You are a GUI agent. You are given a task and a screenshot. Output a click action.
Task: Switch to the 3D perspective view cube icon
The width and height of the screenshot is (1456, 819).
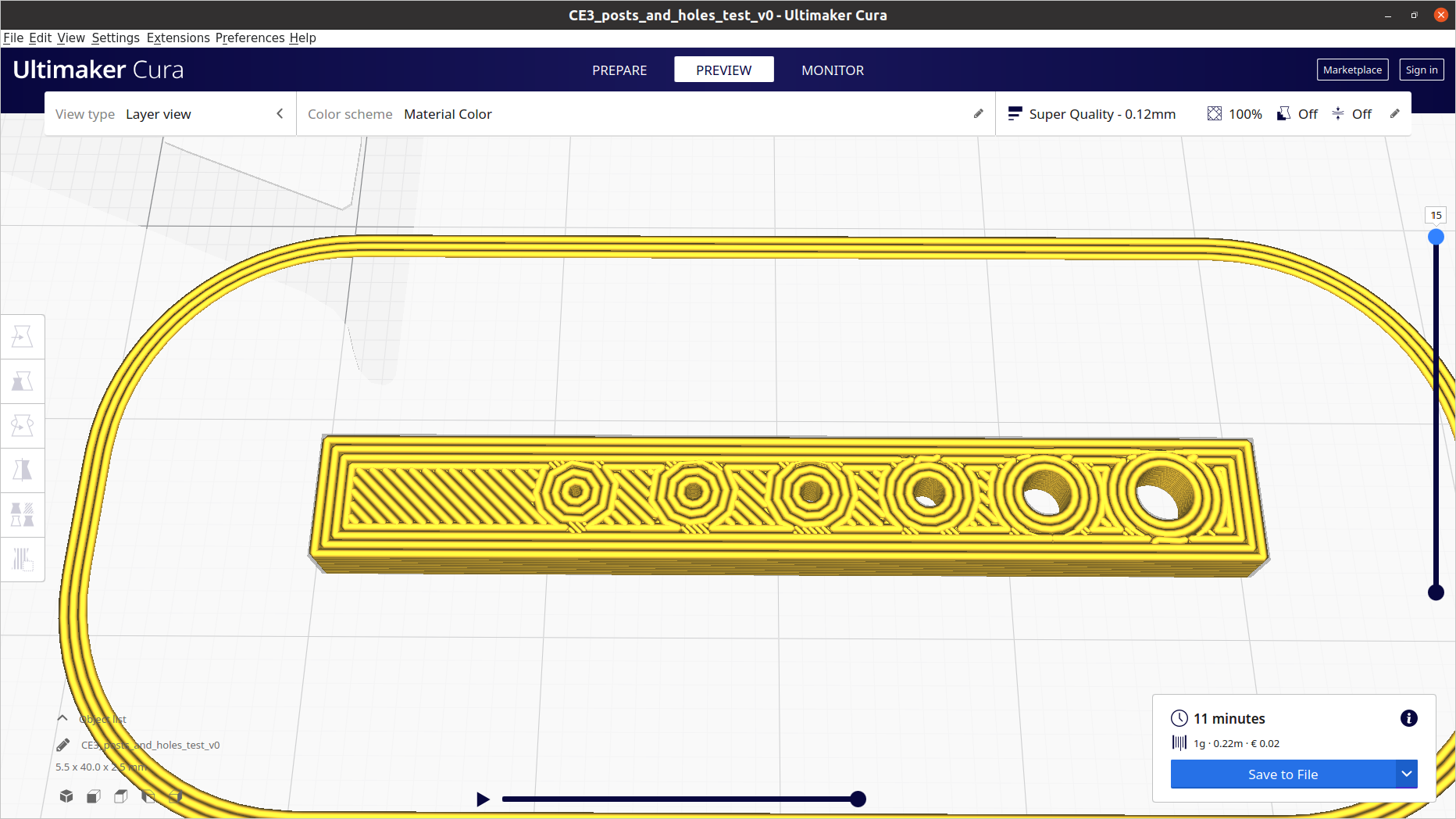pos(66,796)
